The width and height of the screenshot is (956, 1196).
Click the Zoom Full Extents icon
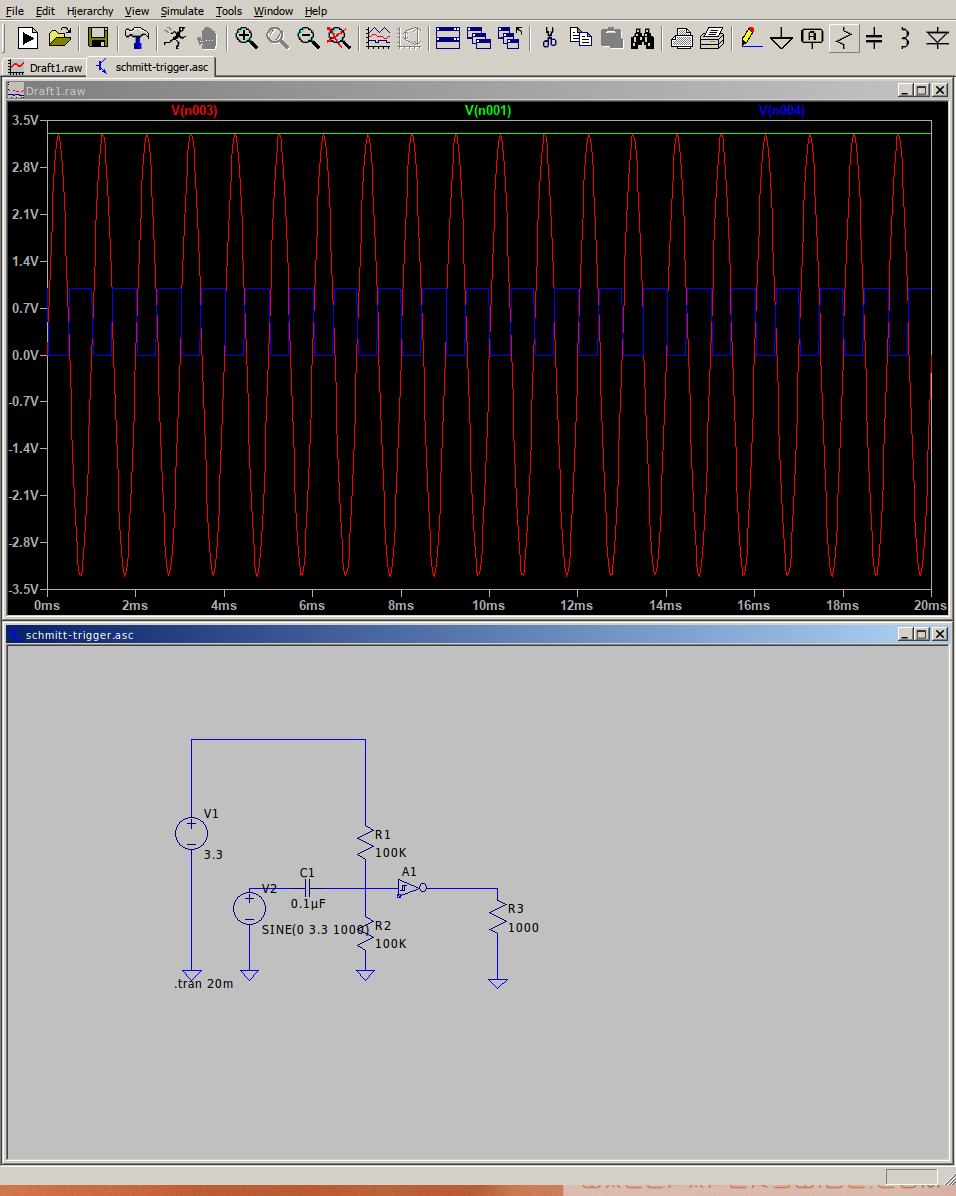coord(338,37)
